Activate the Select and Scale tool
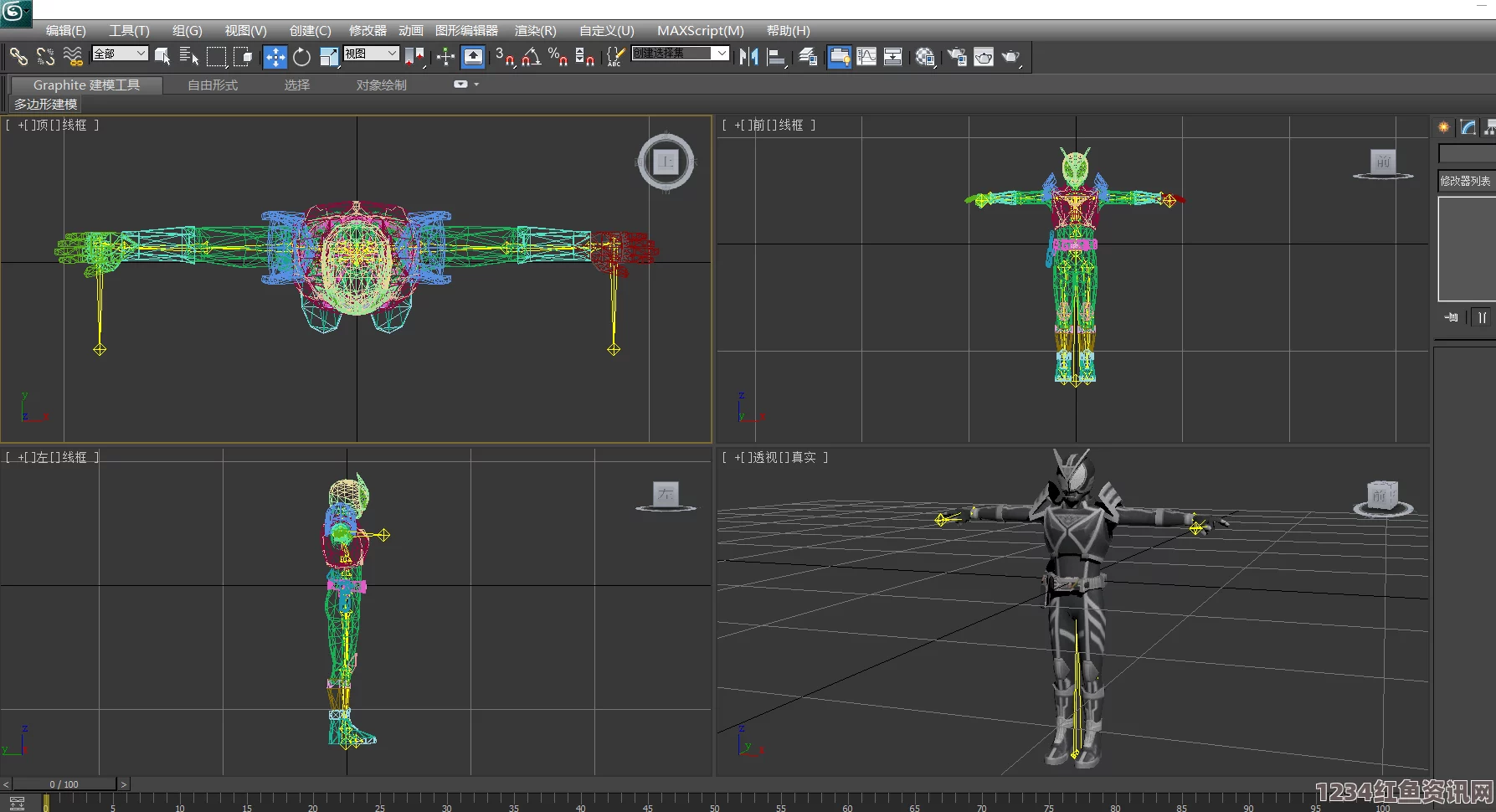The image size is (1496, 812). tap(329, 56)
